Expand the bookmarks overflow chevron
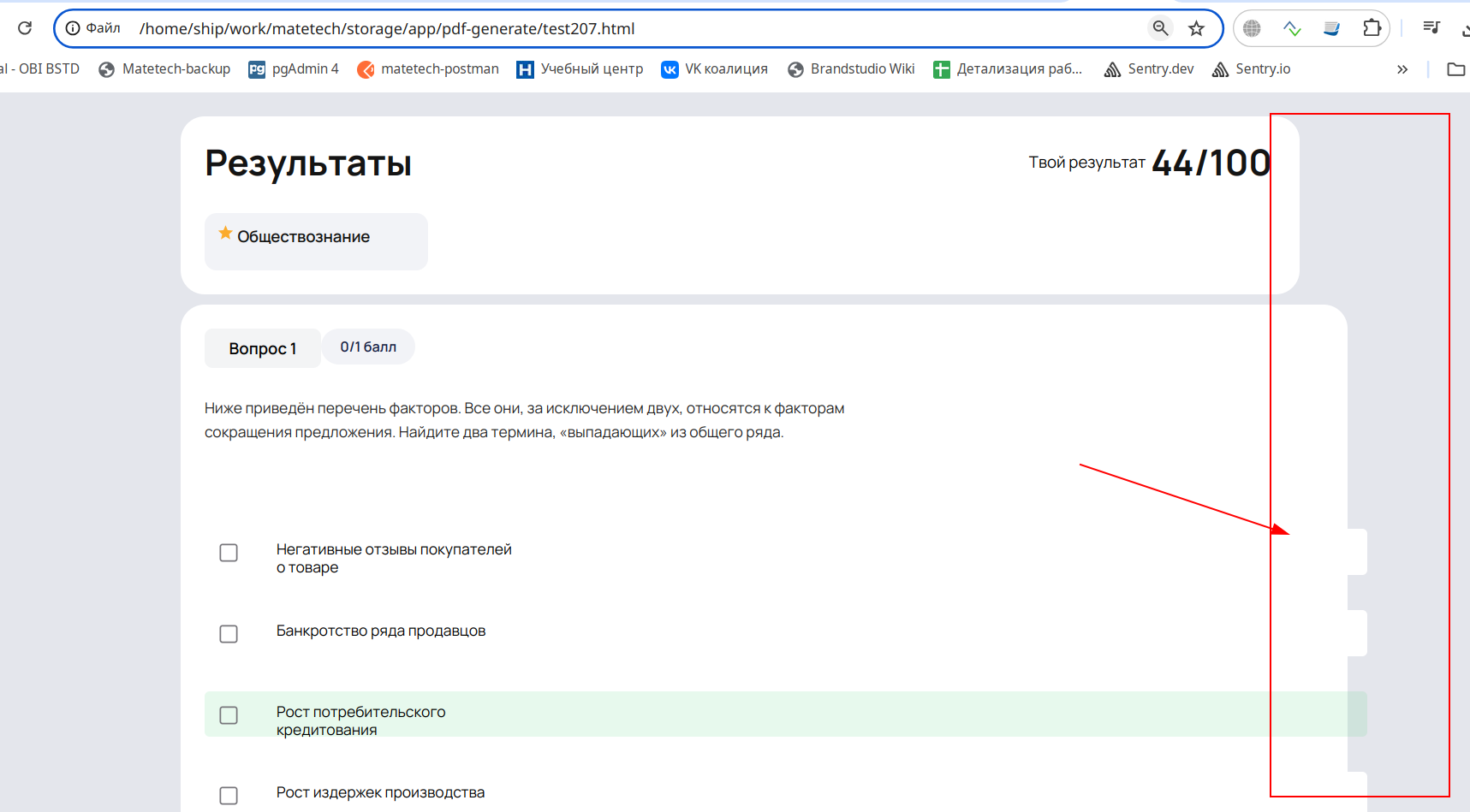1470x812 pixels. (1402, 68)
